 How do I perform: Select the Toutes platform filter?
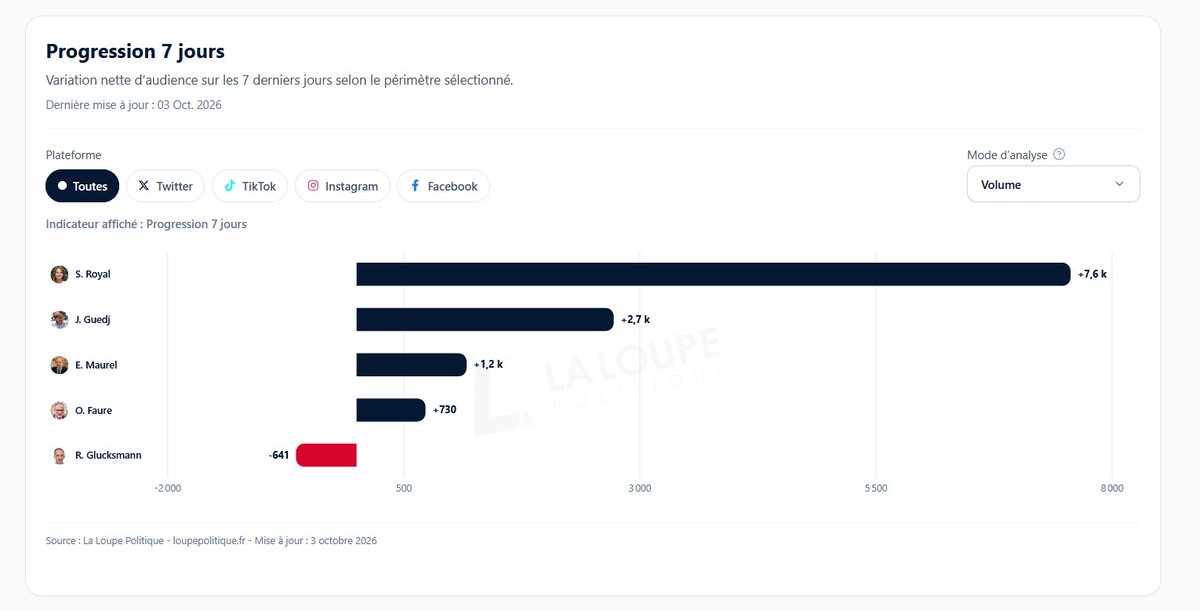pos(83,186)
